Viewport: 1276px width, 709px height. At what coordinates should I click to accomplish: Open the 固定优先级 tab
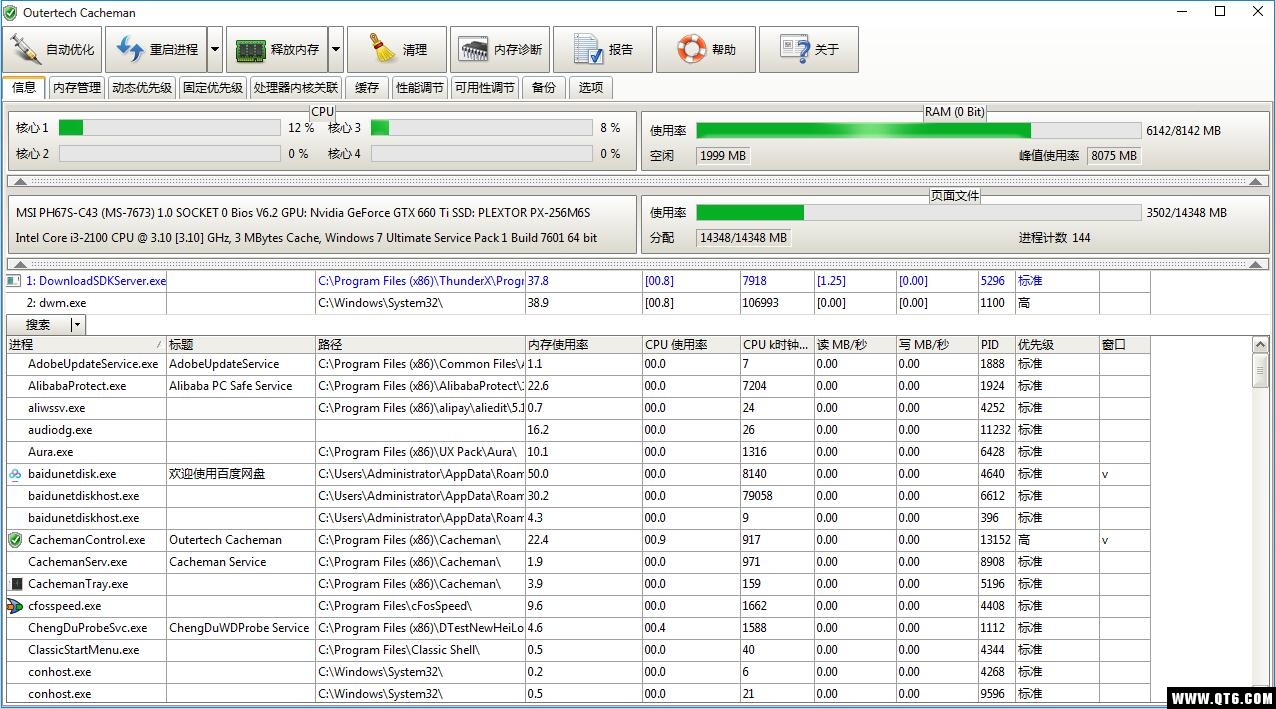(213, 88)
